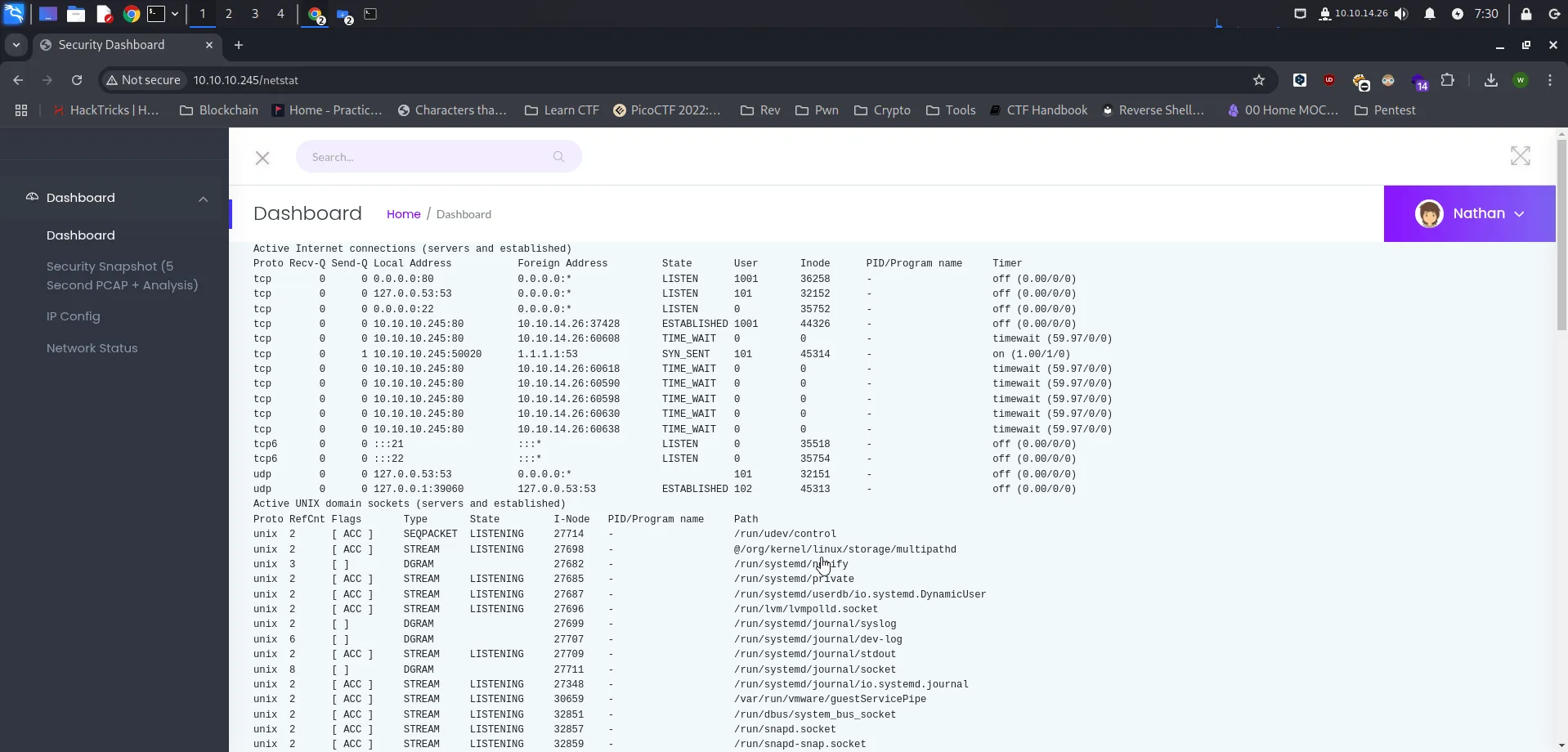The height and width of the screenshot is (752, 1568).
Task: Open Security Snapshot PCAP Analysis page
Action: [x=122, y=275]
